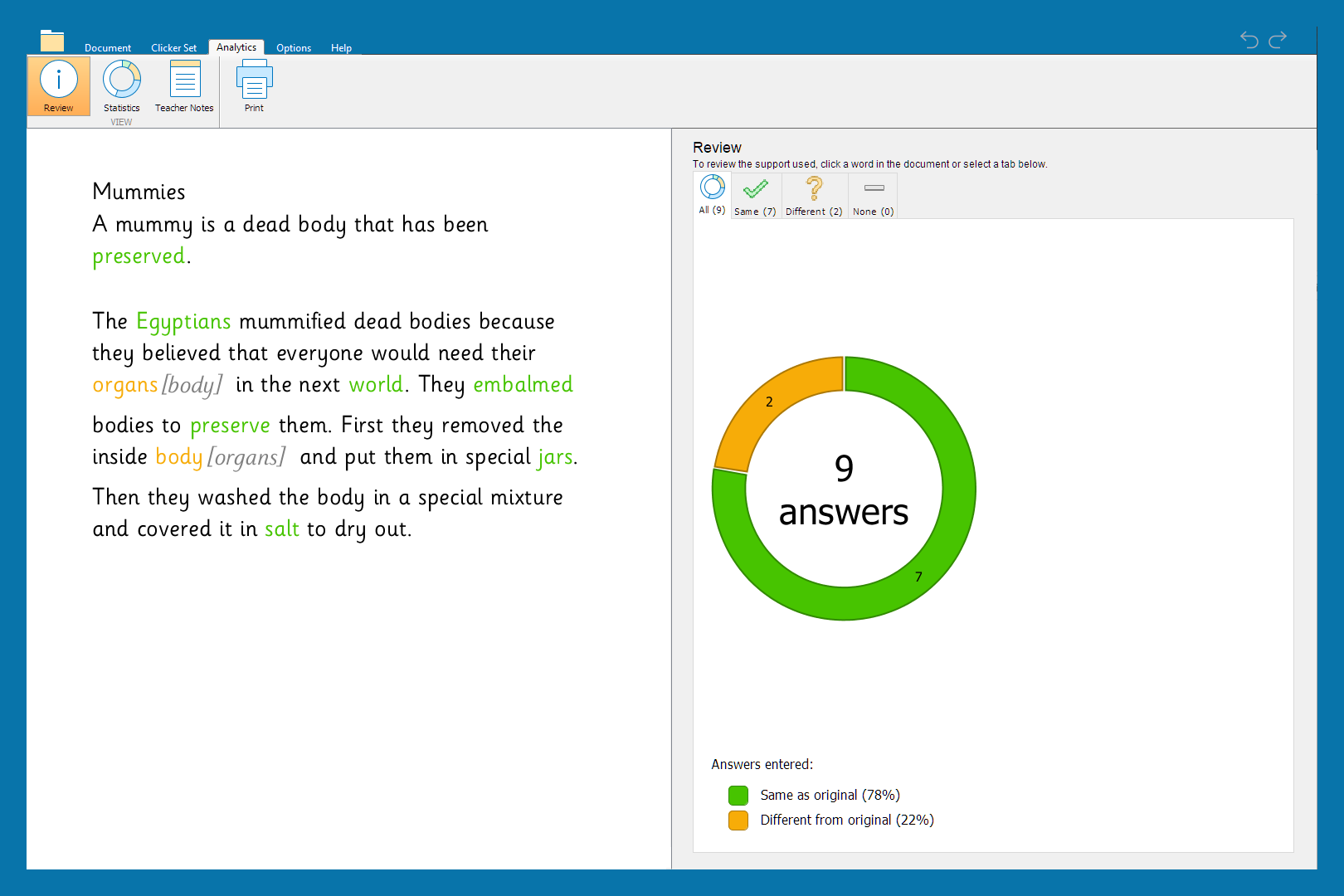Open the Help tab
Image resolution: width=1344 pixels, height=896 pixels.
[x=341, y=48]
